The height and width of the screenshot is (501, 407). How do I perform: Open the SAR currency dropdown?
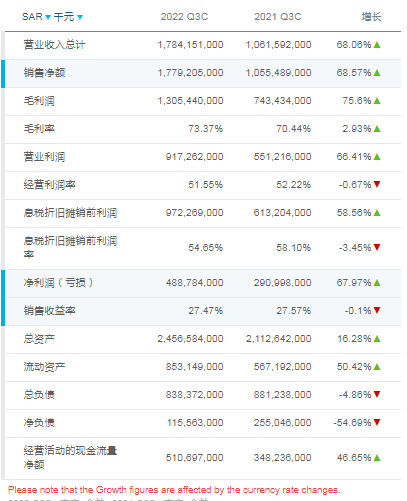point(36,17)
